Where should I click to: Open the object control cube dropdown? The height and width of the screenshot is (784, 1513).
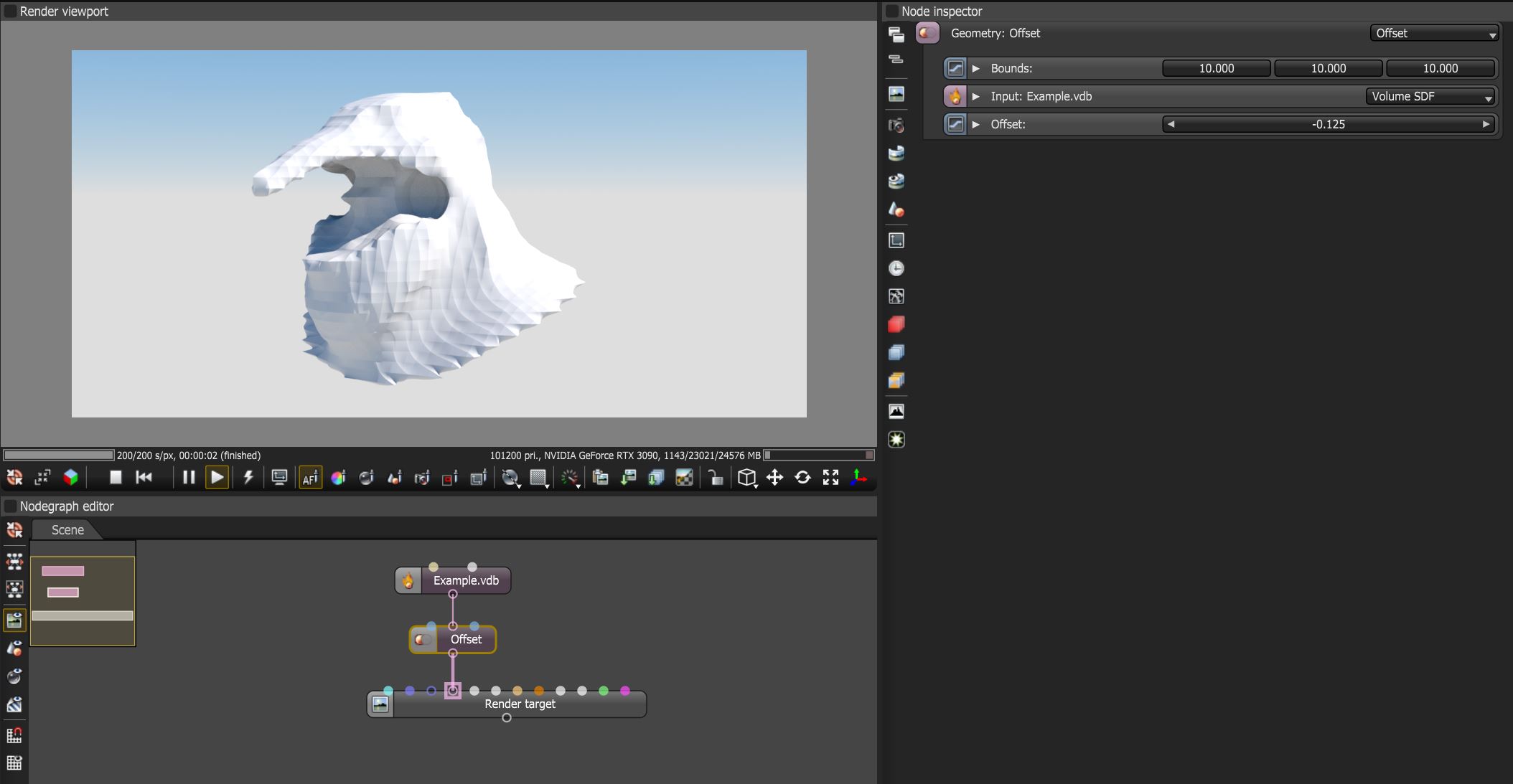[747, 478]
